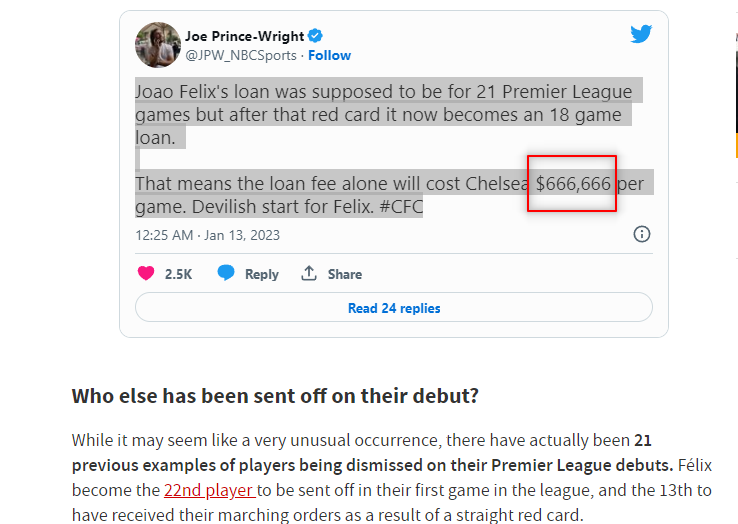Click the 2.5K likes count
This screenshot has height=524, width=738.
pyautogui.click(x=178, y=274)
